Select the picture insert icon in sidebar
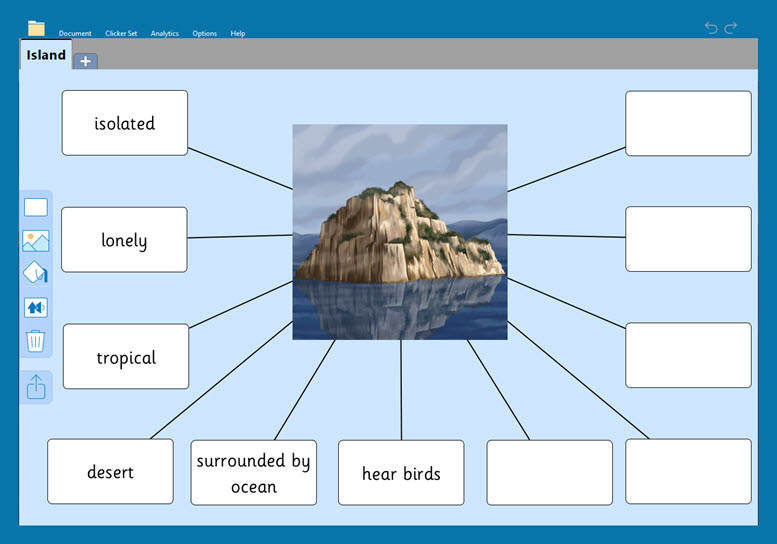777x544 pixels. 35,241
